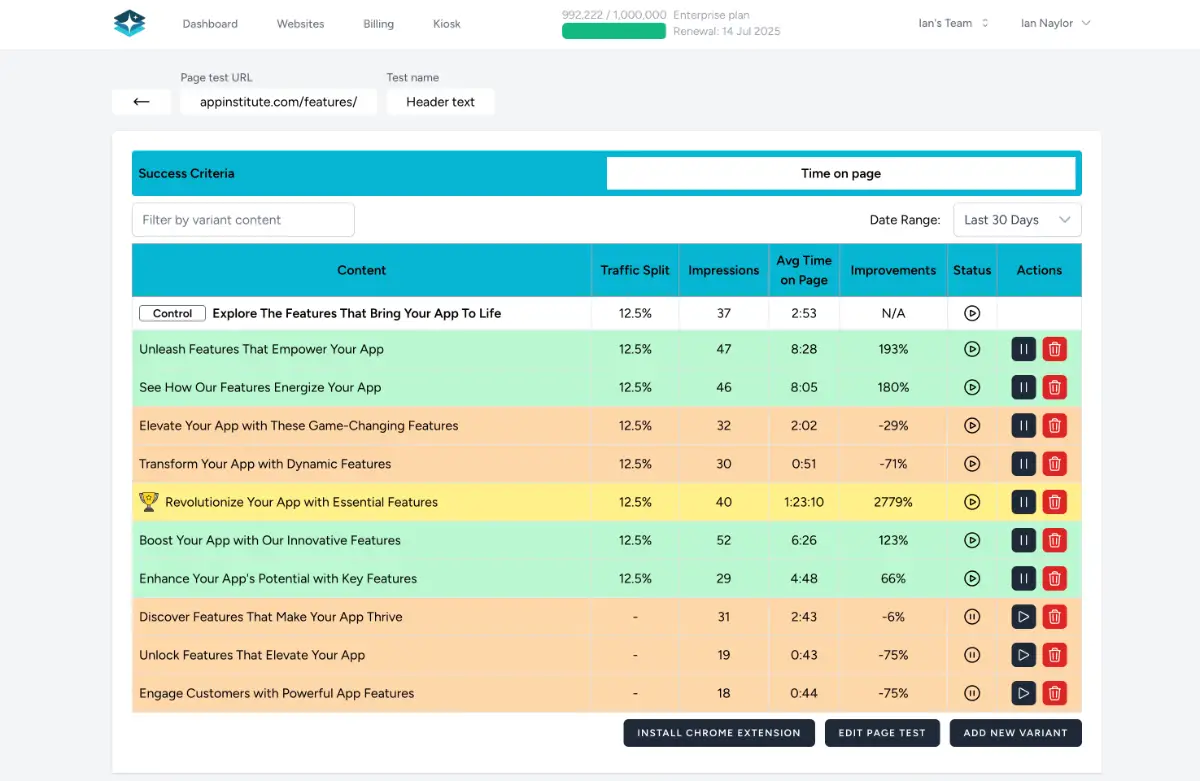Click the app logo icon in header
The width and height of the screenshot is (1200, 781).
point(130,23)
